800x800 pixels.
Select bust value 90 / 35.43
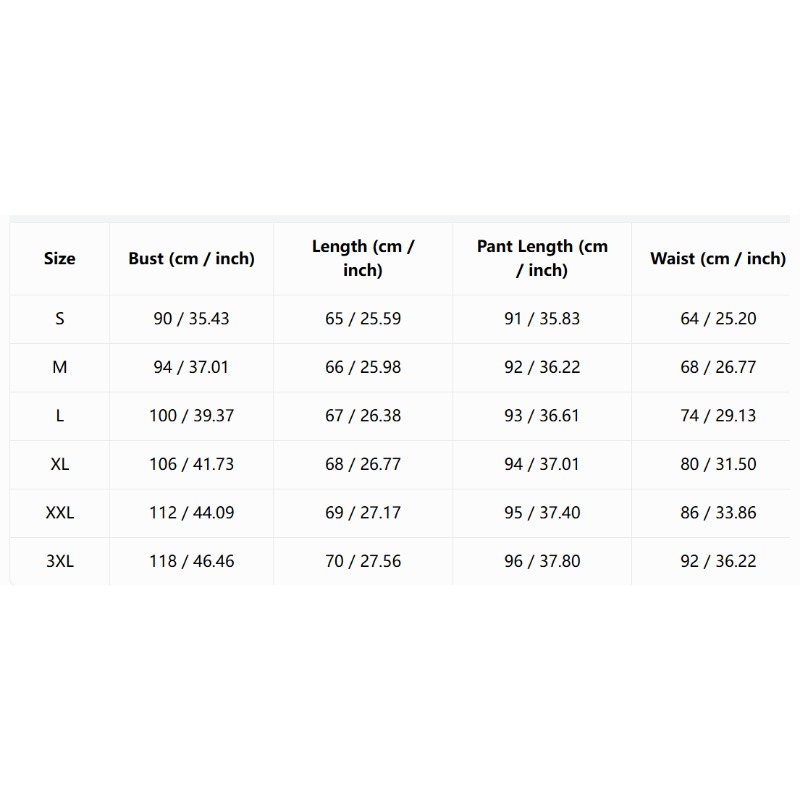(191, 319)
